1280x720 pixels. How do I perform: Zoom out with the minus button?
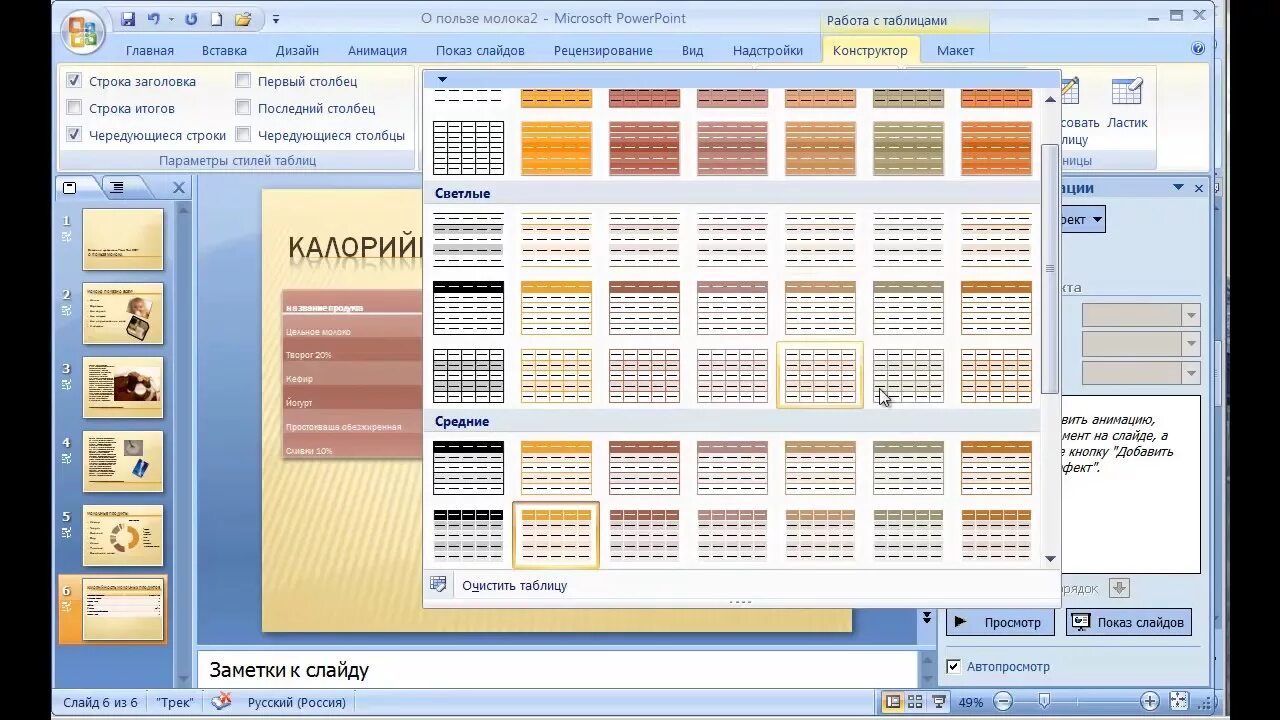pos(1002,702)
